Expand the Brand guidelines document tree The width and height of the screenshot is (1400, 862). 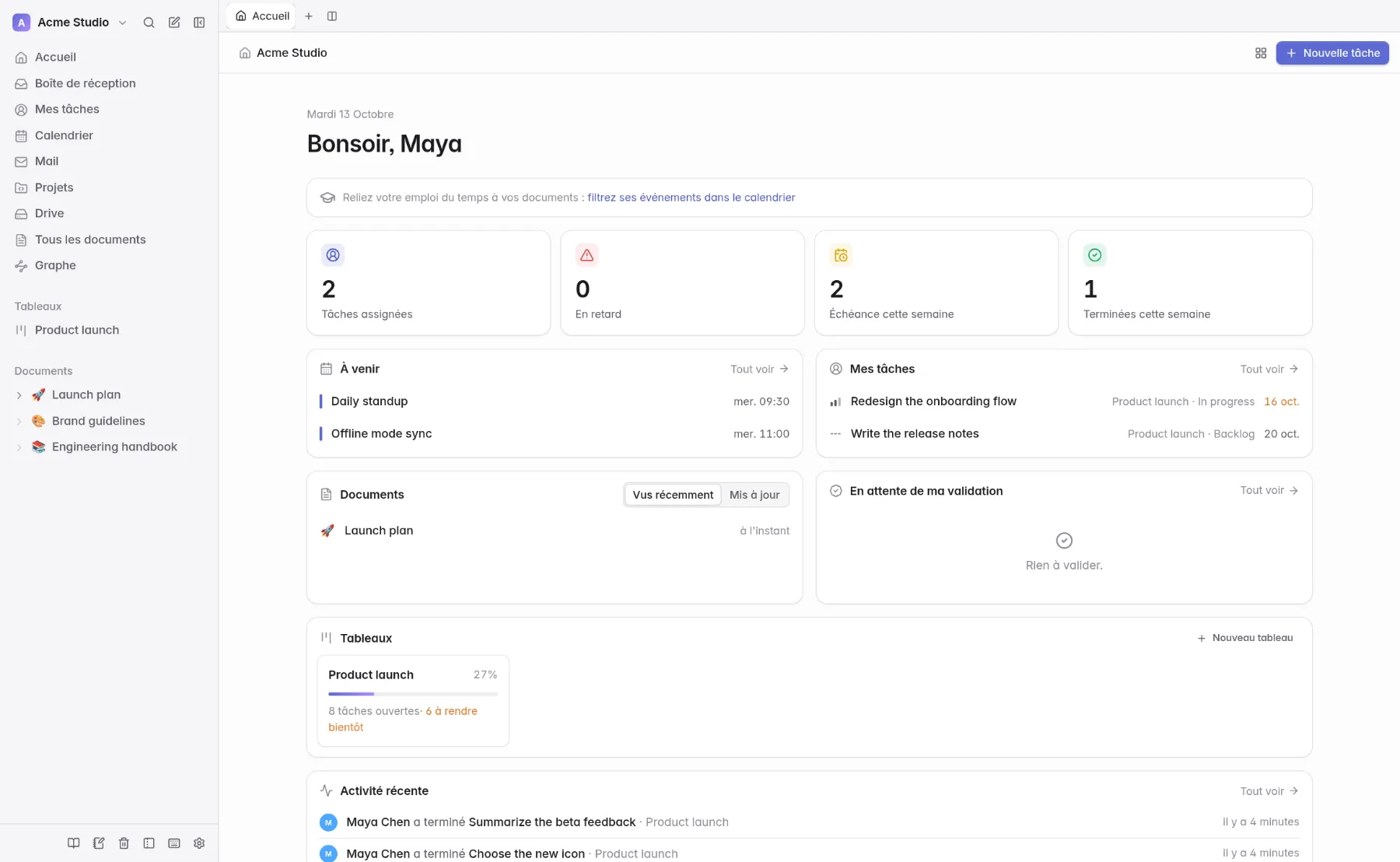click(19, 422)
